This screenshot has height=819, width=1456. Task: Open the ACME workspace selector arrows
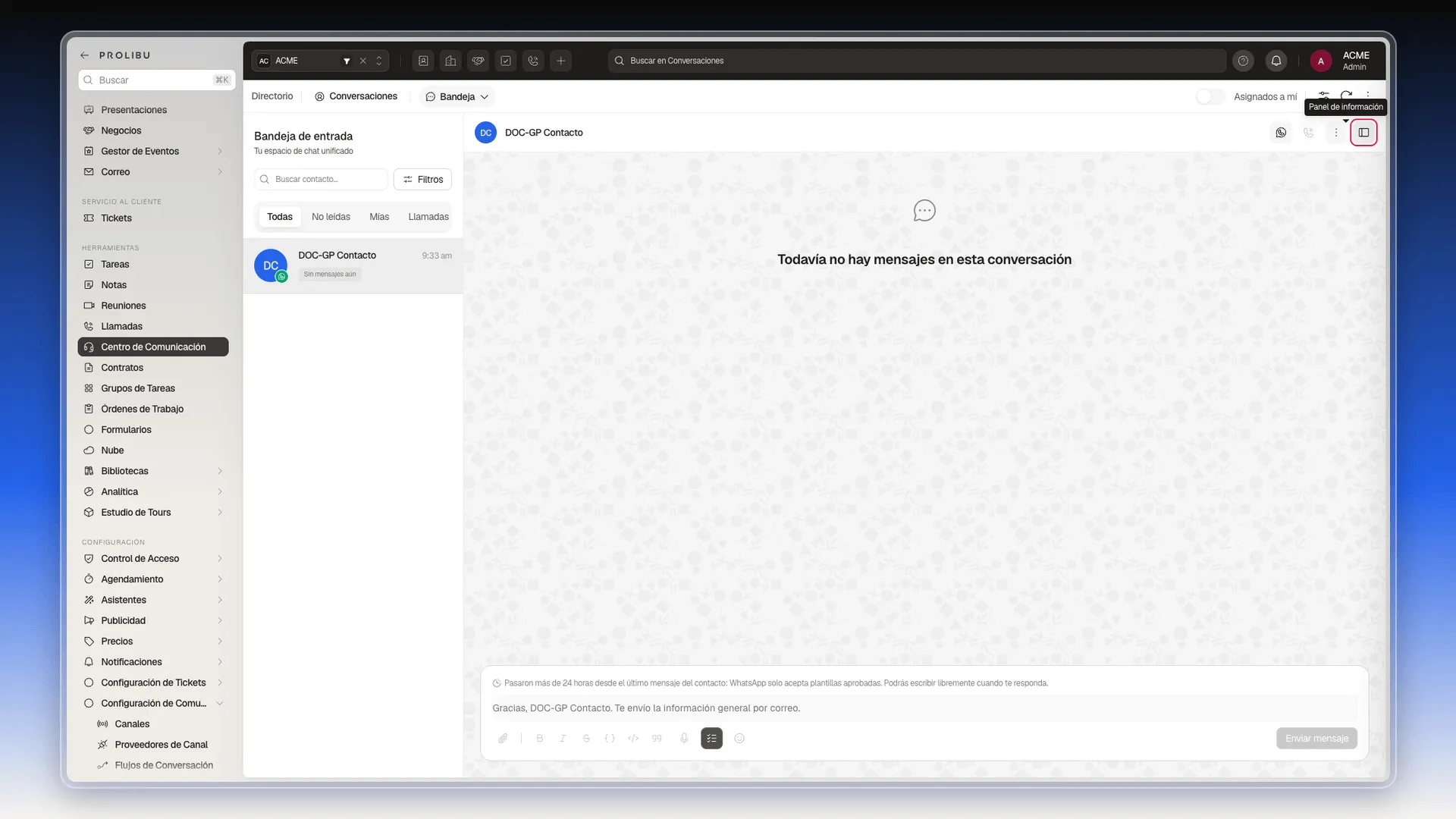click(x=379, y=61)
